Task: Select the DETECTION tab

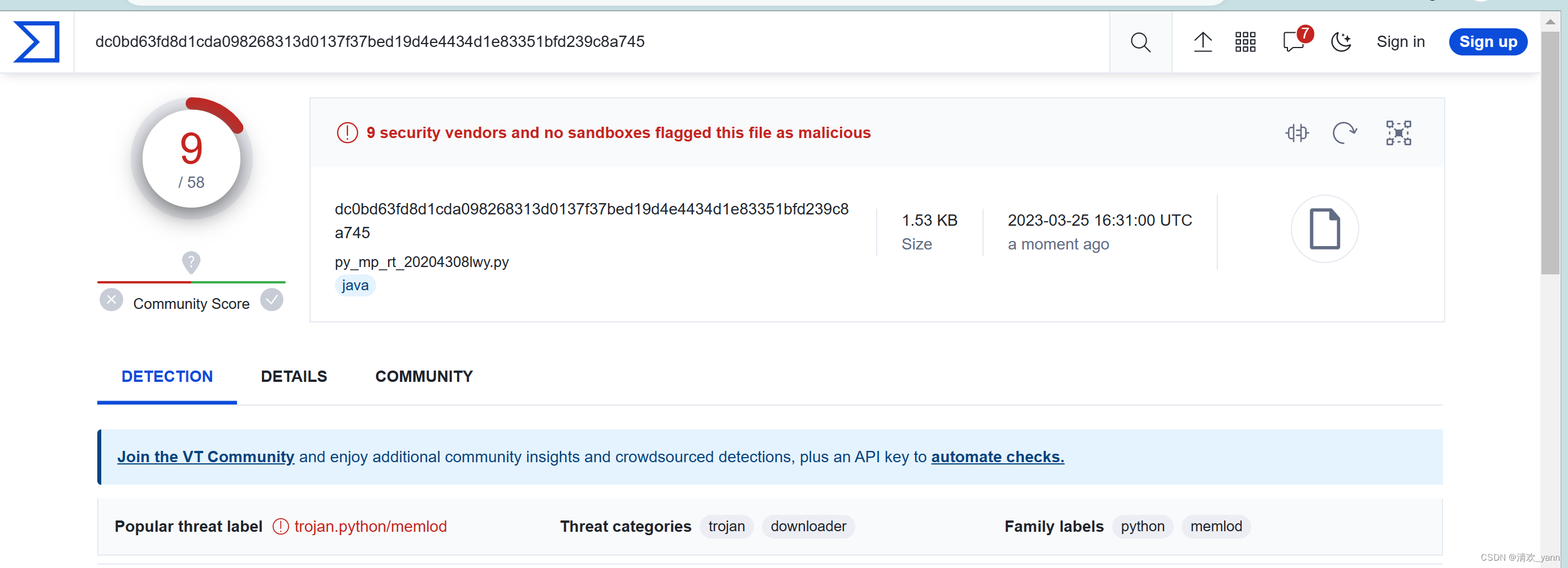Action: [167, 376]
